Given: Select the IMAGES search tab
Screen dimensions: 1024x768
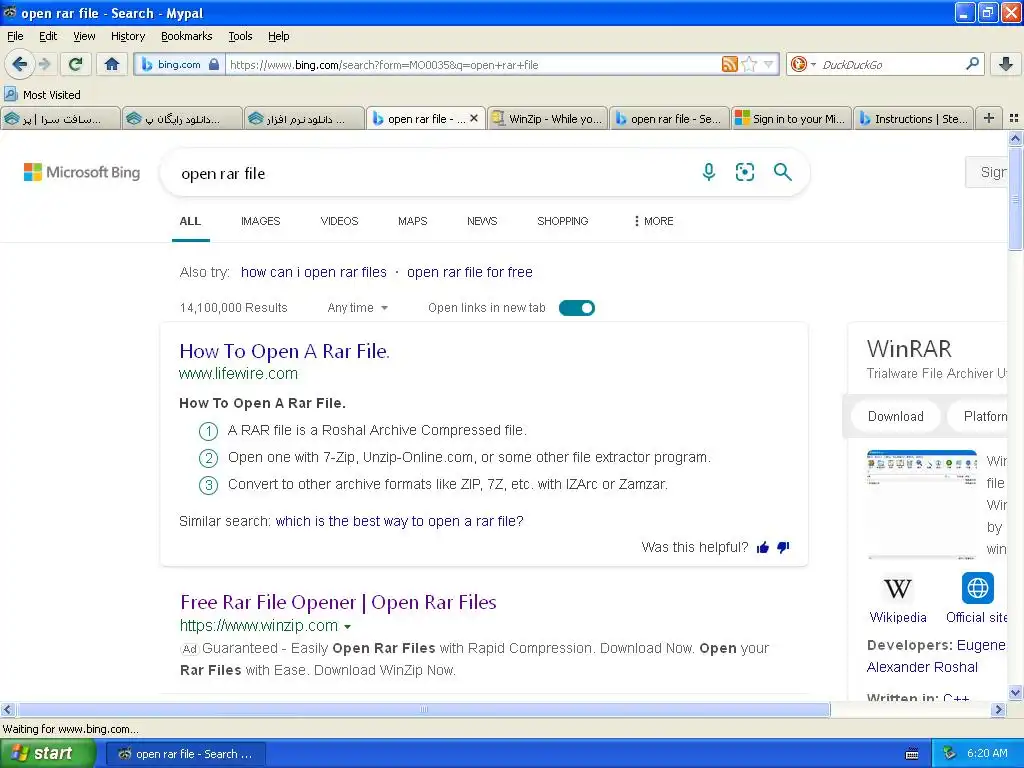Looking at the screenshot, I should coord(260,221).
